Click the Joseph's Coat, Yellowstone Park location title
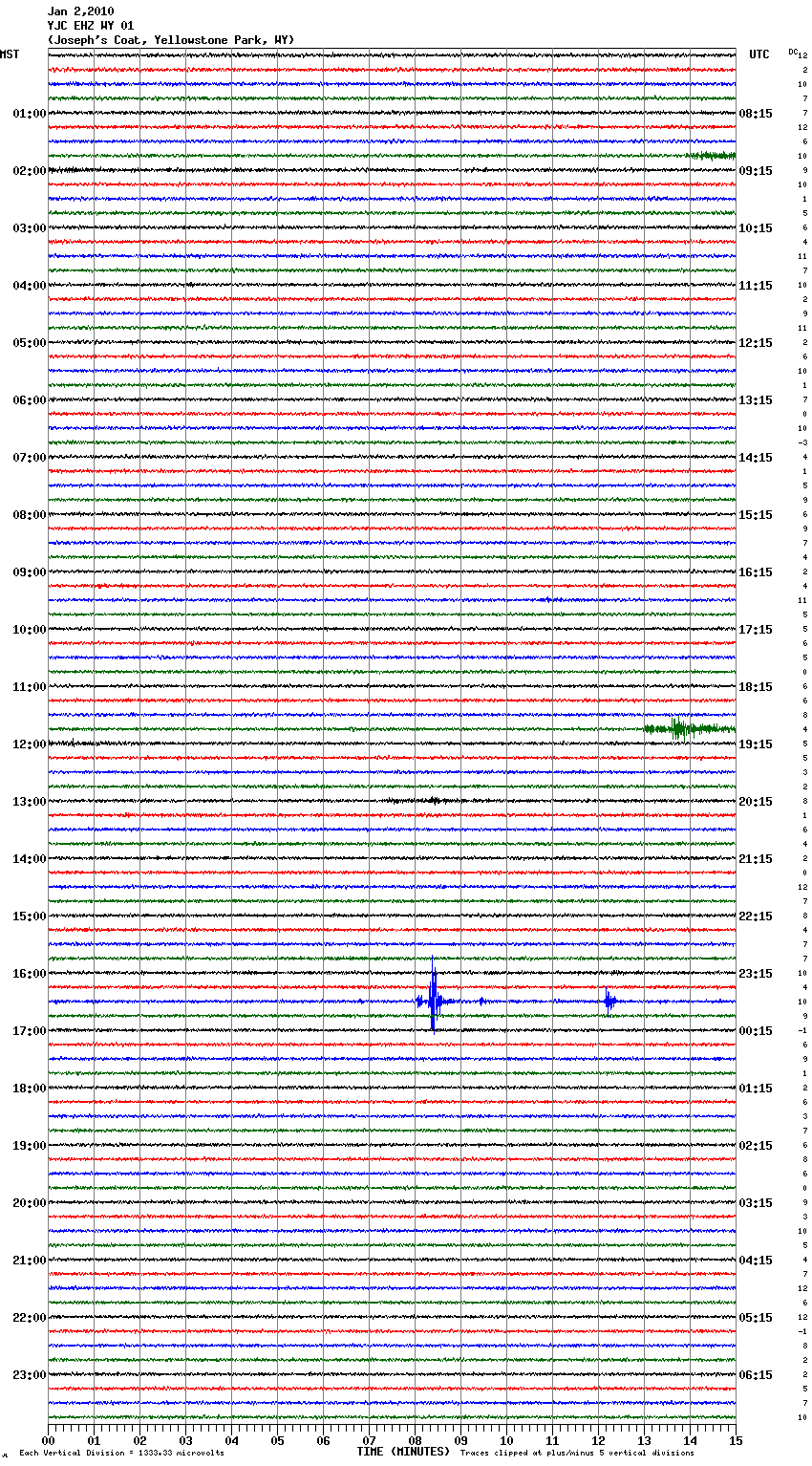 coord(171,40)
